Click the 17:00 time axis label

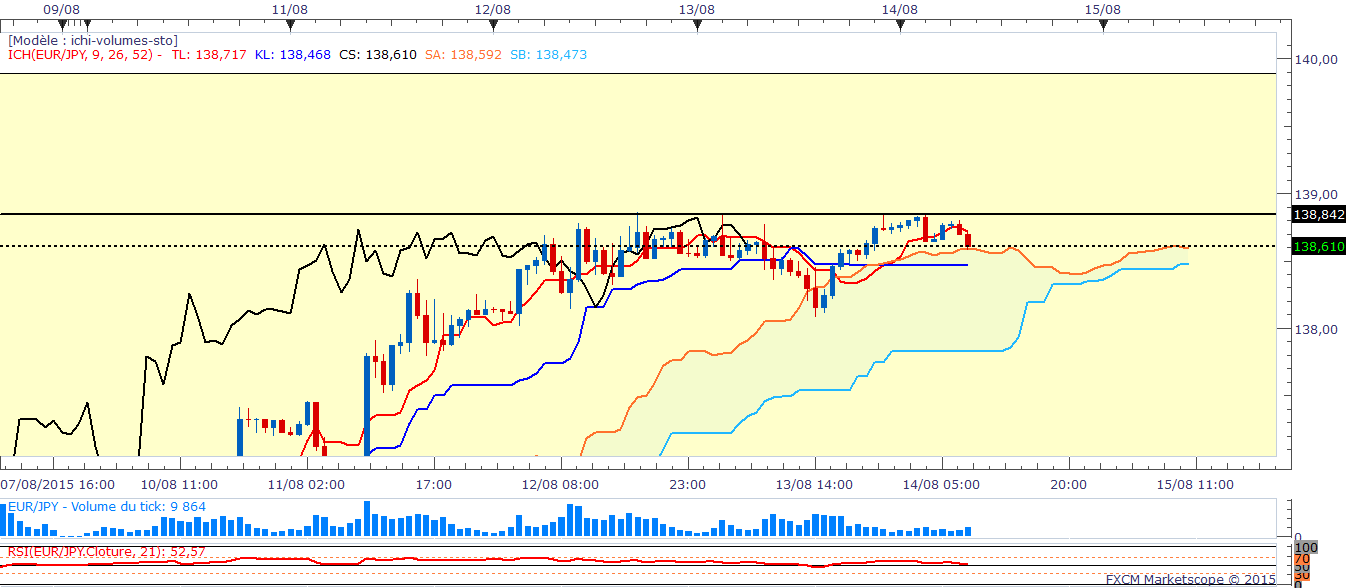pyautogui.click(x=433, y=484)
